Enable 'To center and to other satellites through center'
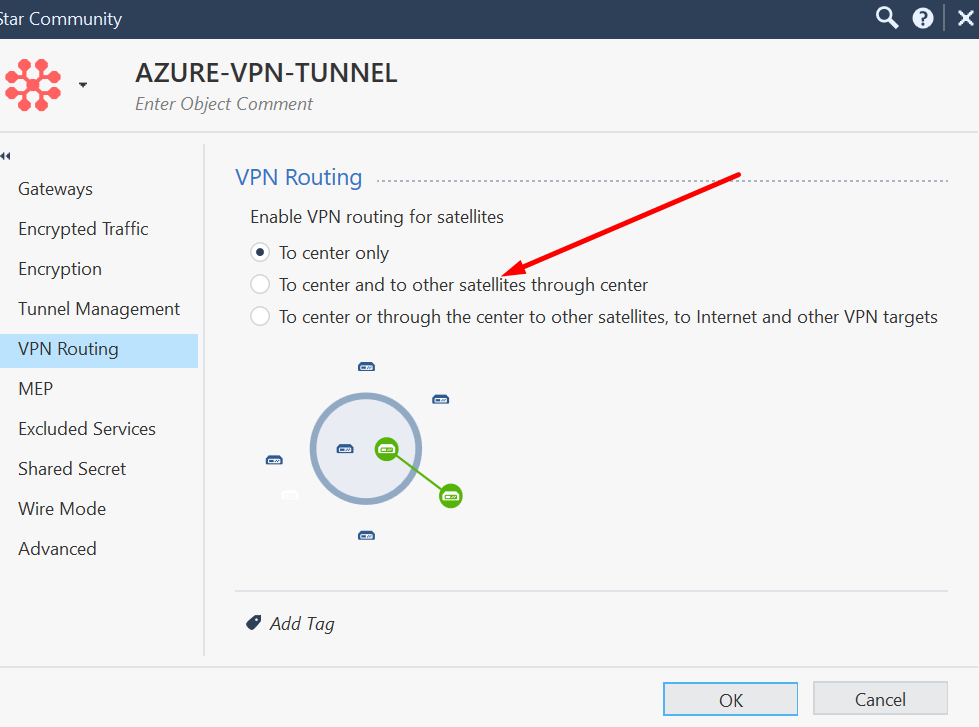Viewport: 979px width, 727px height. pyautogui.click(x=260, y=284)
